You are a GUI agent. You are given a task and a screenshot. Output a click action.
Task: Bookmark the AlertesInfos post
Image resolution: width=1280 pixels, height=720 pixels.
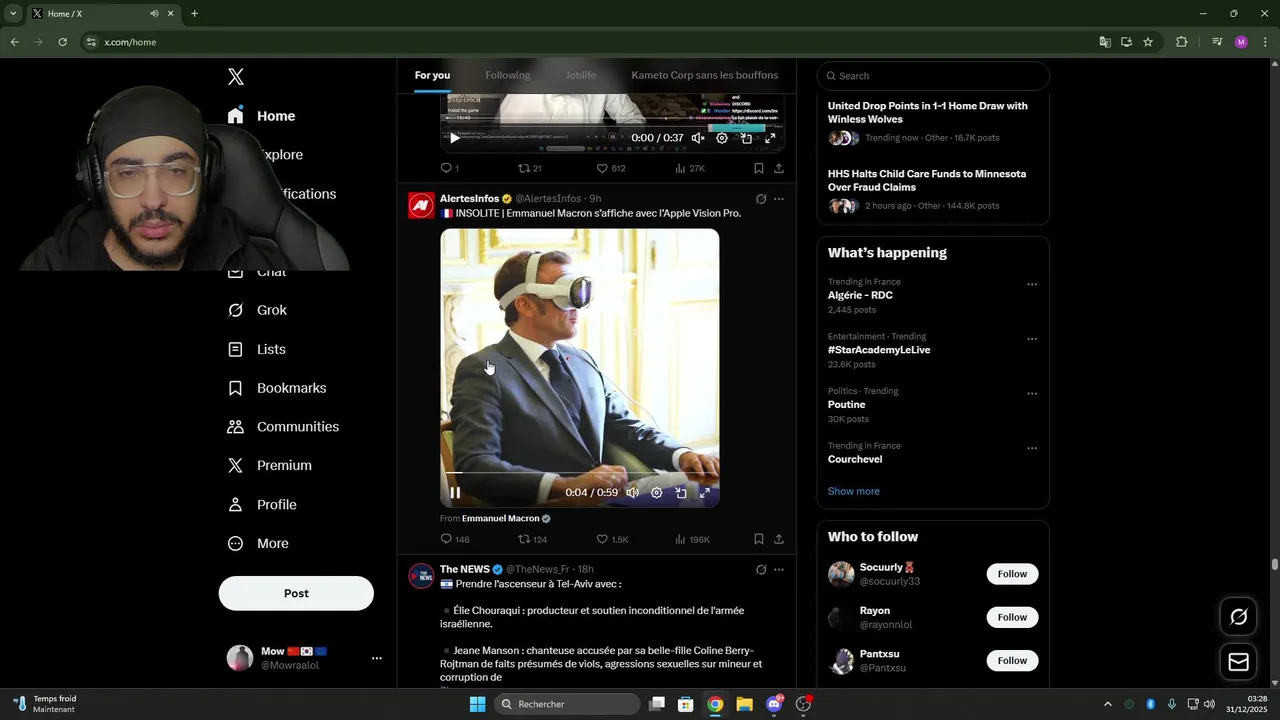759,539
